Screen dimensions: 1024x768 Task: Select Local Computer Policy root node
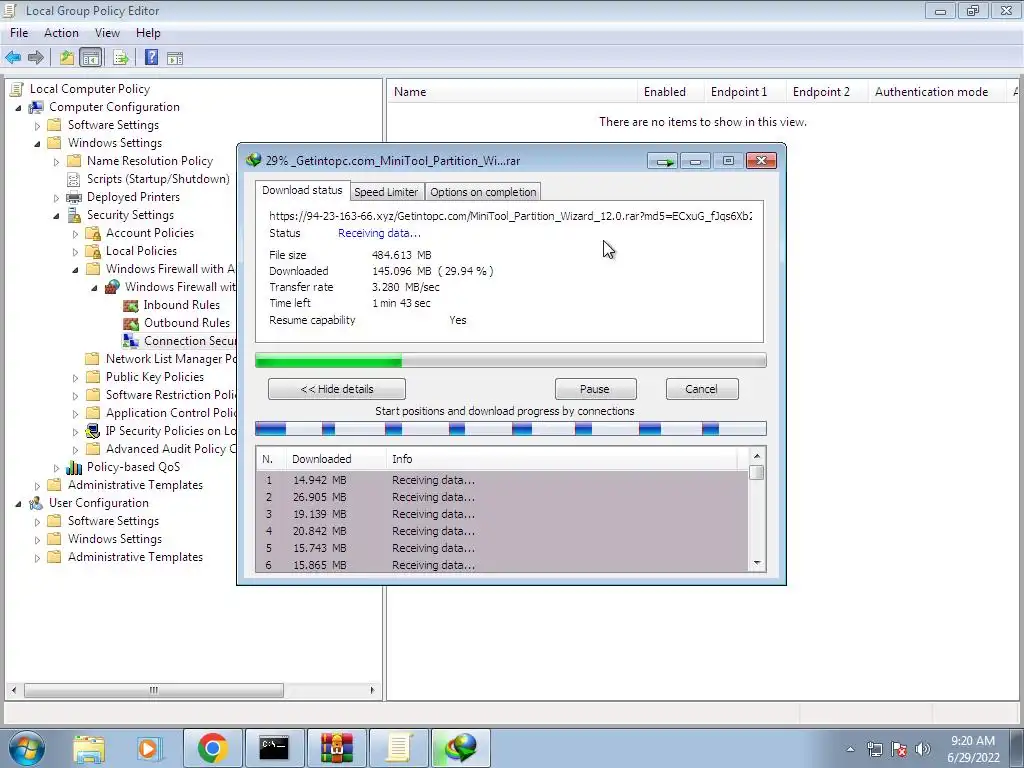[x=89, y=89]
